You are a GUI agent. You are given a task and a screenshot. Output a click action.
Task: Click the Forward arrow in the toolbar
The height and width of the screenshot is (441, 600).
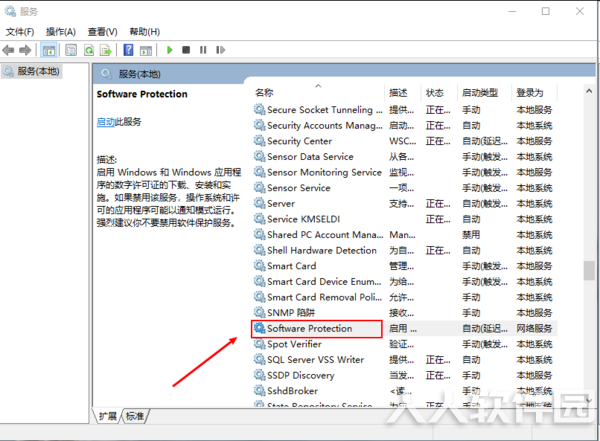click(x=25, y=50)
